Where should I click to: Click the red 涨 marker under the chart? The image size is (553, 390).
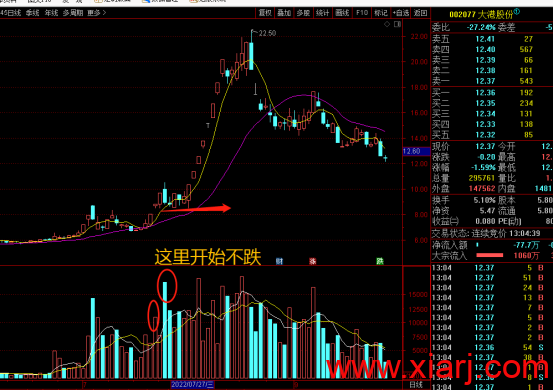pyautogui.click(x=312, y=261)
